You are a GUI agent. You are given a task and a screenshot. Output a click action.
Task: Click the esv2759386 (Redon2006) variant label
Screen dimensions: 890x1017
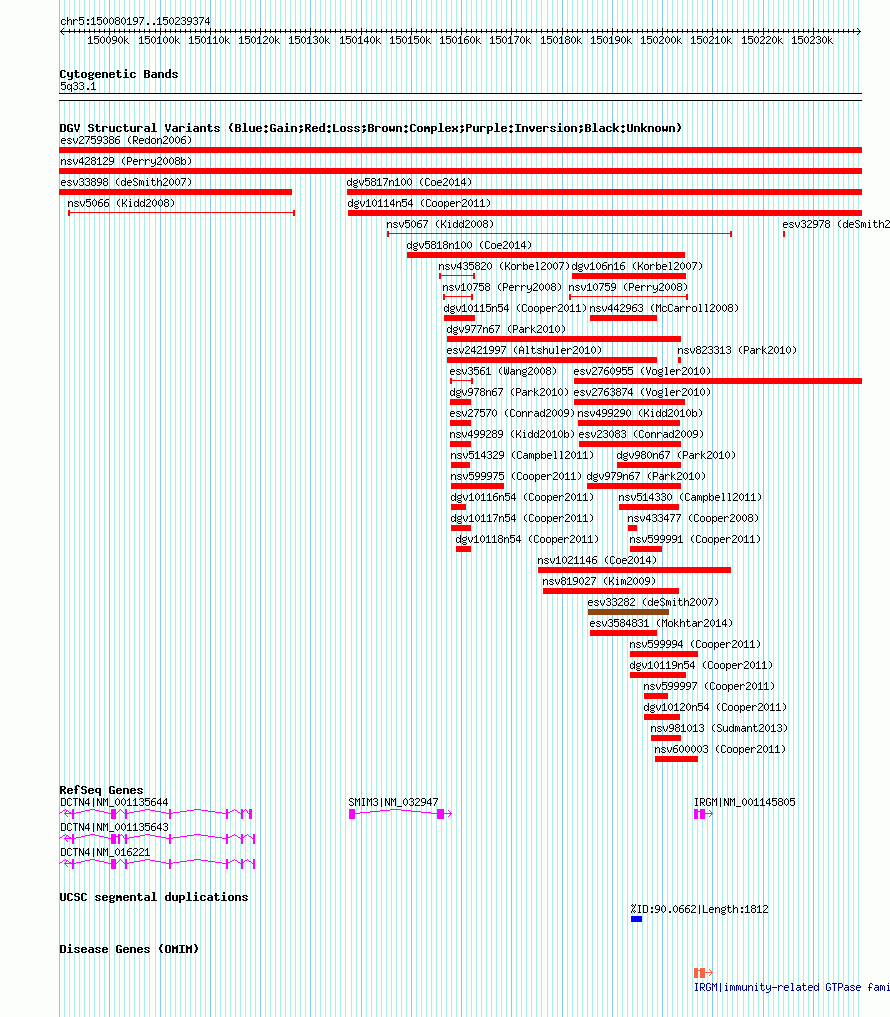[x=126, y=140]
